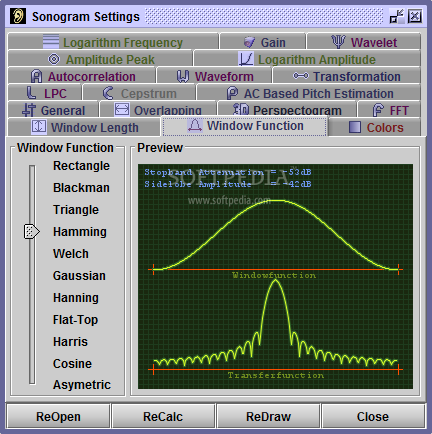The height and width of the screenshot is (434, 432).
Task: Click the Stopband Attenuation text in preview
Action: [x=228, y=172]
